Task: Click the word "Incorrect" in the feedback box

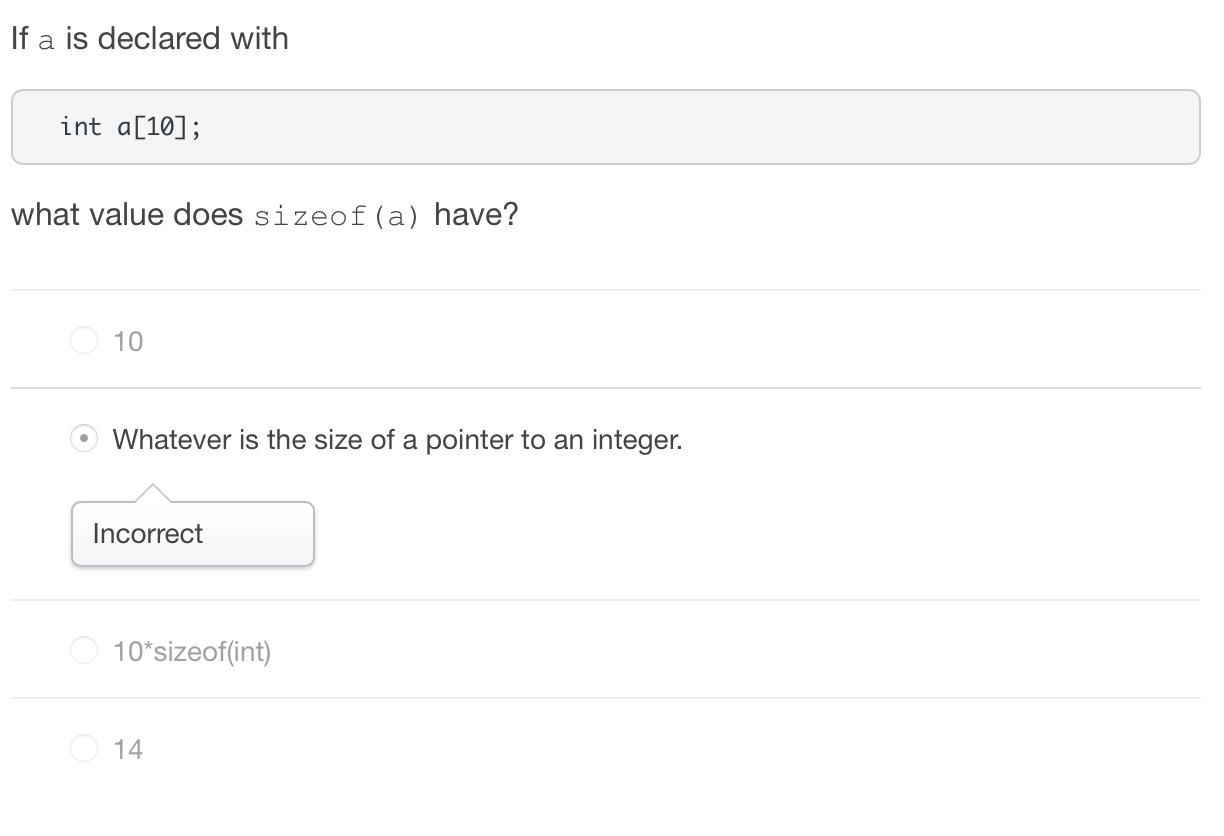Action: point(148,534)
